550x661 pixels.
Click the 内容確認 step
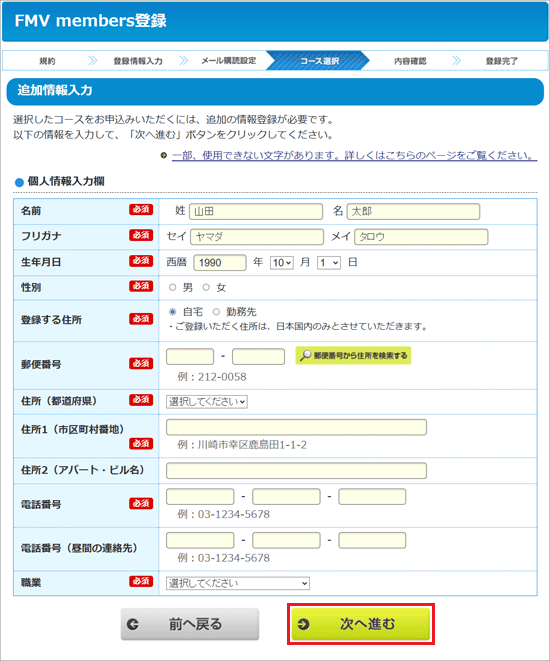click(410, 61)
